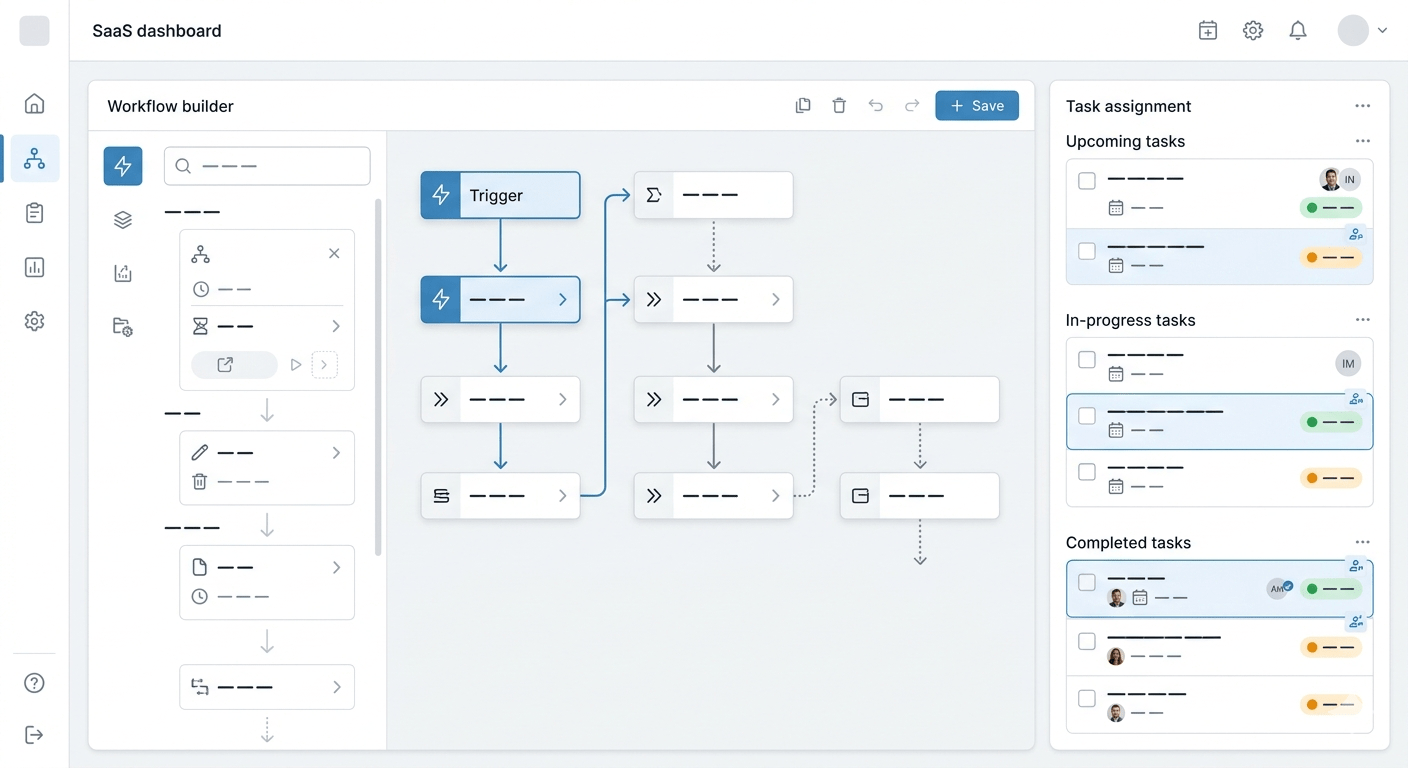
Task: Click the workflow builder search field
Action: point(267,166)
